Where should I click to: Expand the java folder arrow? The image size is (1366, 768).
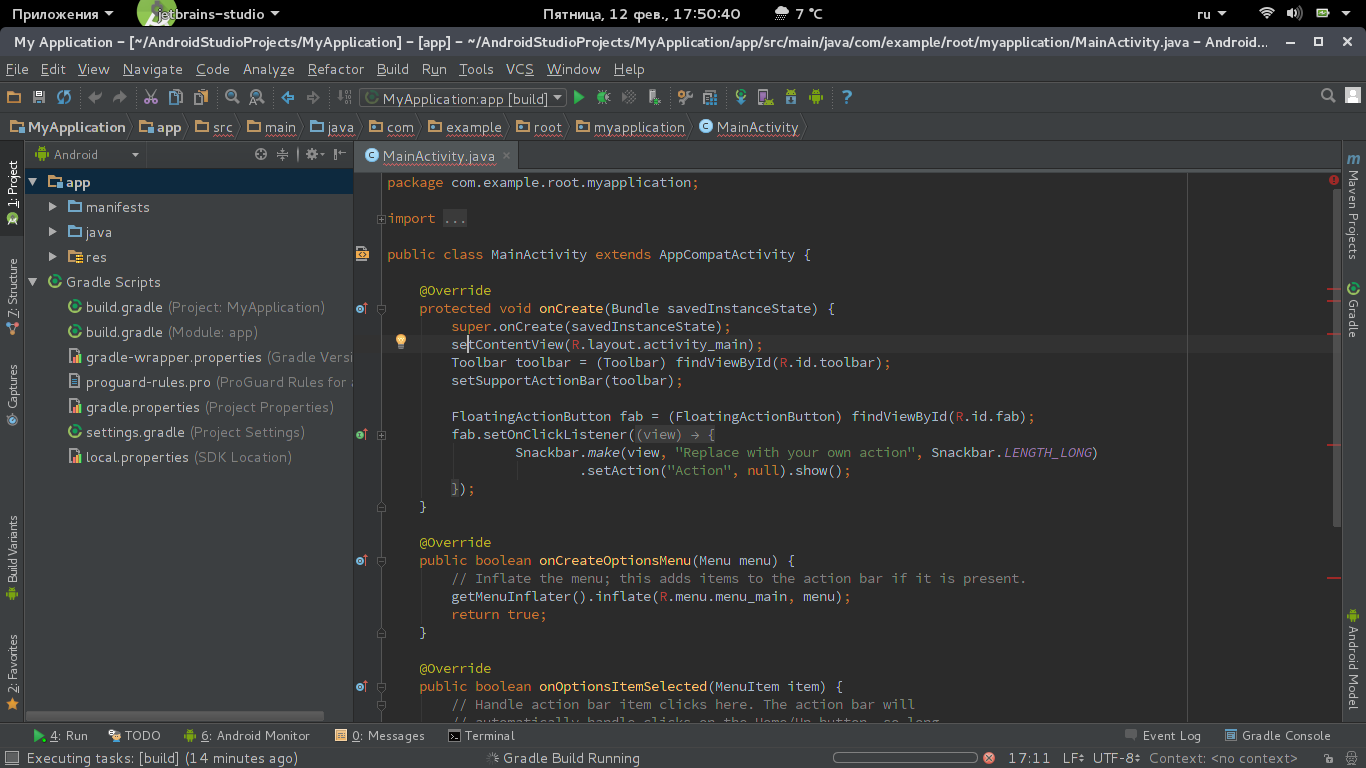(53, 232)
